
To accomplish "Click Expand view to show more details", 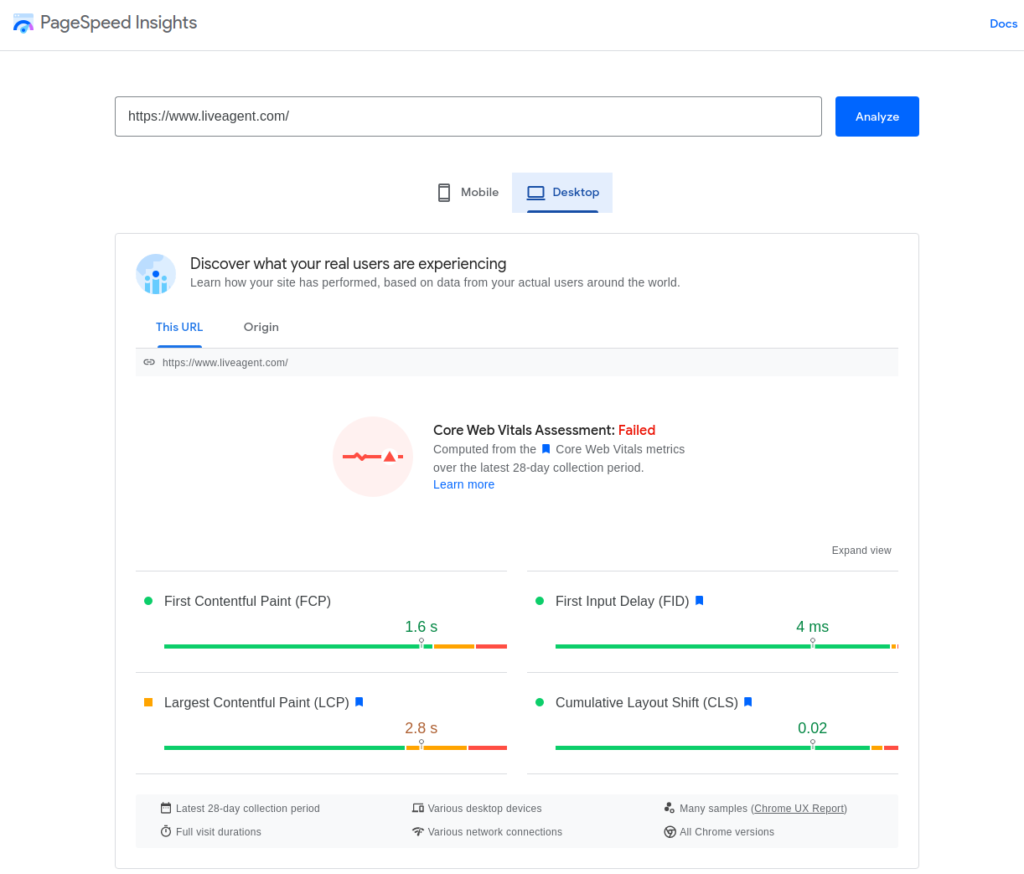I will point(861,550).
